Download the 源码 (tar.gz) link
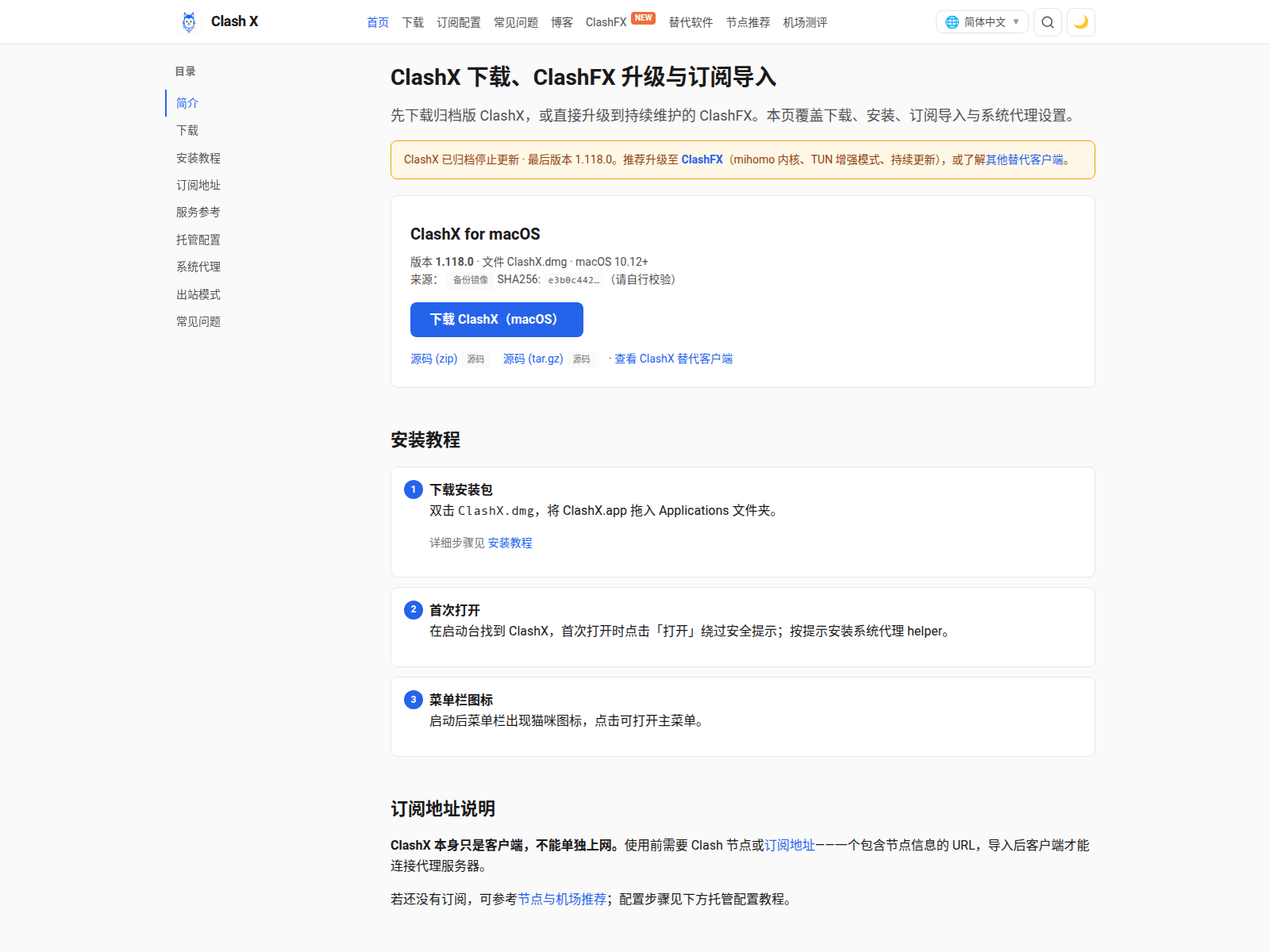Image resolution: width=1270 pixels, height=952 pixels. (x=533, y=359)
